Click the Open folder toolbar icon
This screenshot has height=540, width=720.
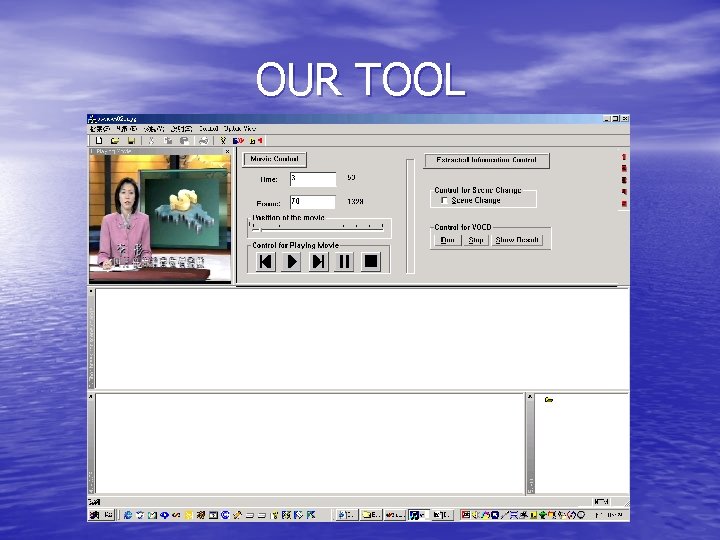115,141
